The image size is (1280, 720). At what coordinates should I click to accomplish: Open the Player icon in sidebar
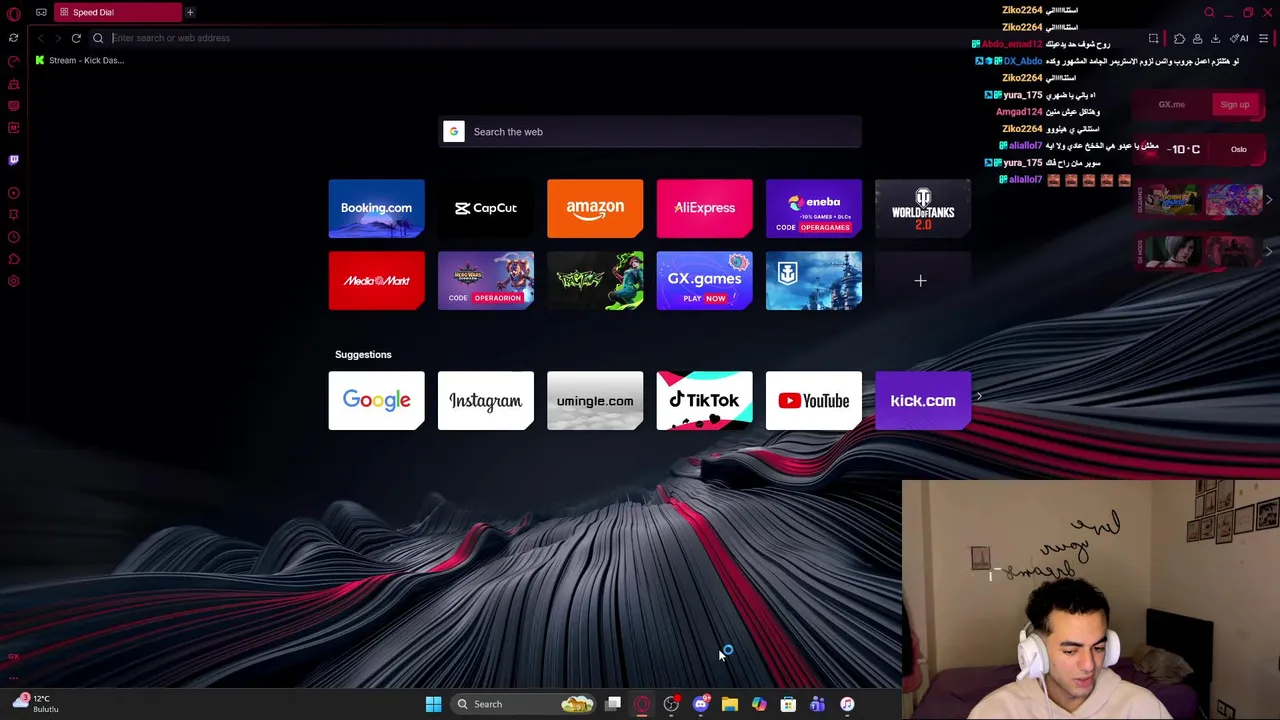click(x=13, y=193)
